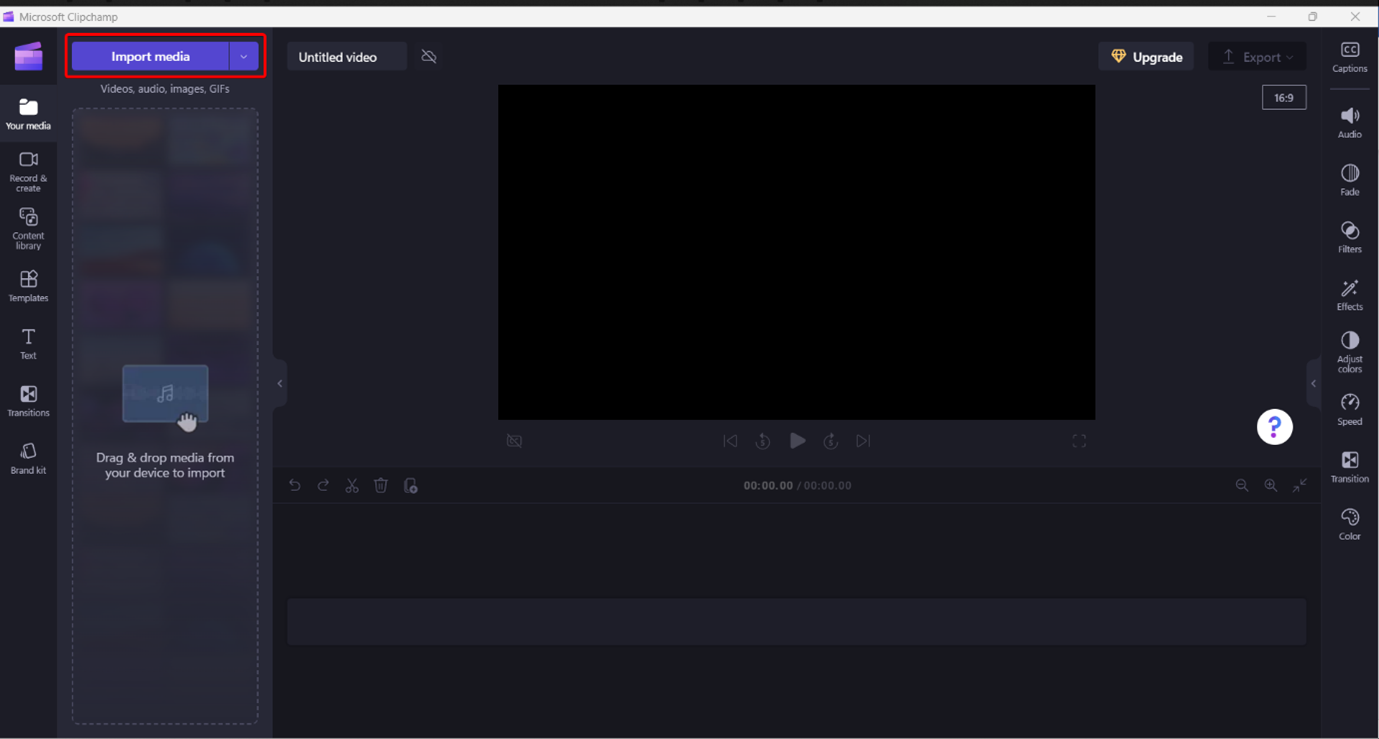Open the Speed panel

click(x=1350, y=409)
